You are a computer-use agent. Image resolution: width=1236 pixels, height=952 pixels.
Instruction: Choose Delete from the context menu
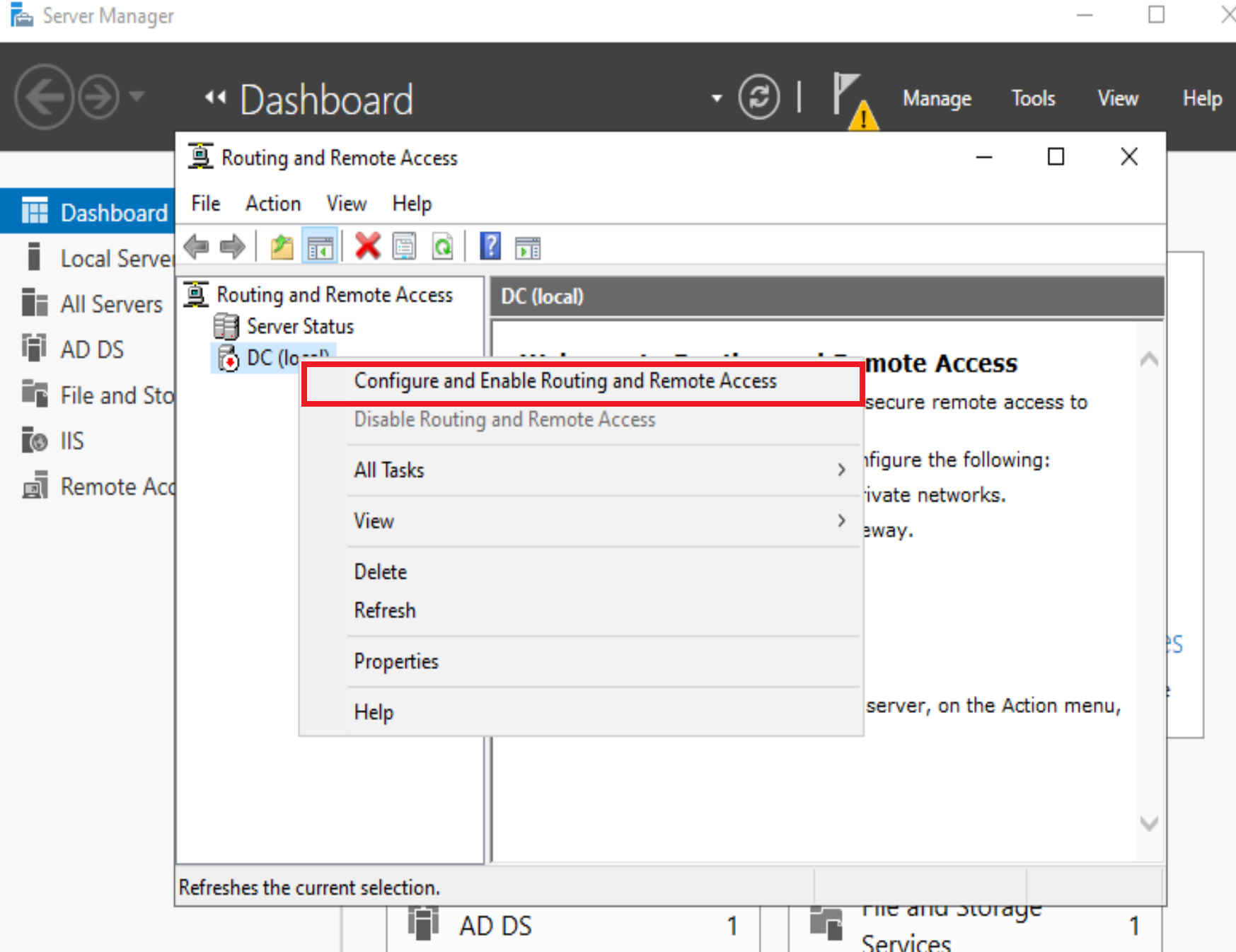pyautogui.click(x=581, y=571)
